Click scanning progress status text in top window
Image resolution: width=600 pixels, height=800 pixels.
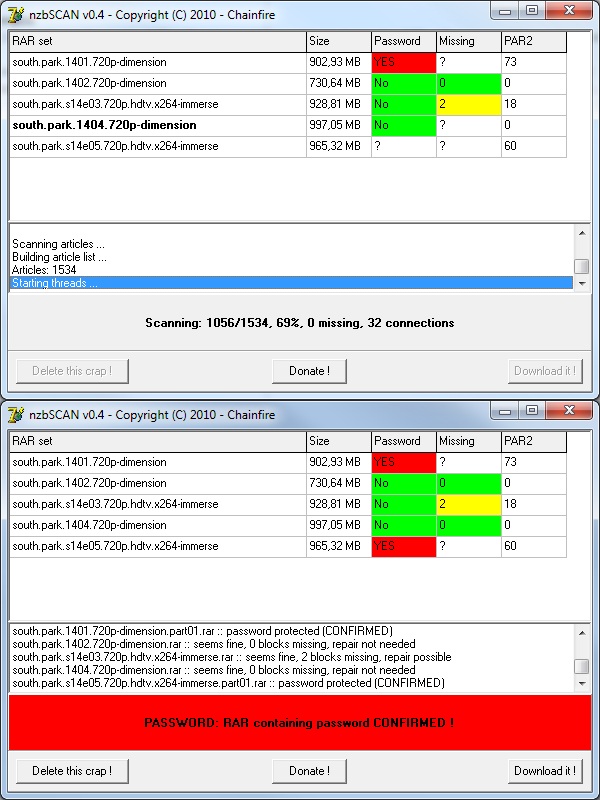299,323
